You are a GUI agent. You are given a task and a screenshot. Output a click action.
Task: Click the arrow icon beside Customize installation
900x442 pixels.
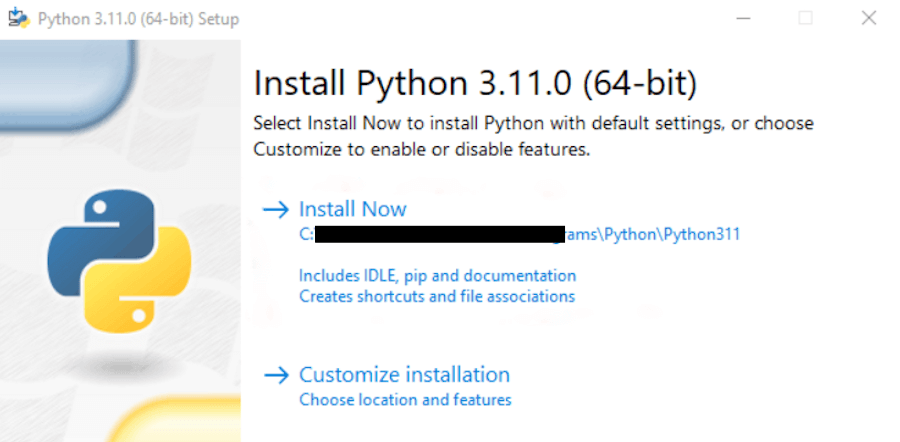click(275, 375)
